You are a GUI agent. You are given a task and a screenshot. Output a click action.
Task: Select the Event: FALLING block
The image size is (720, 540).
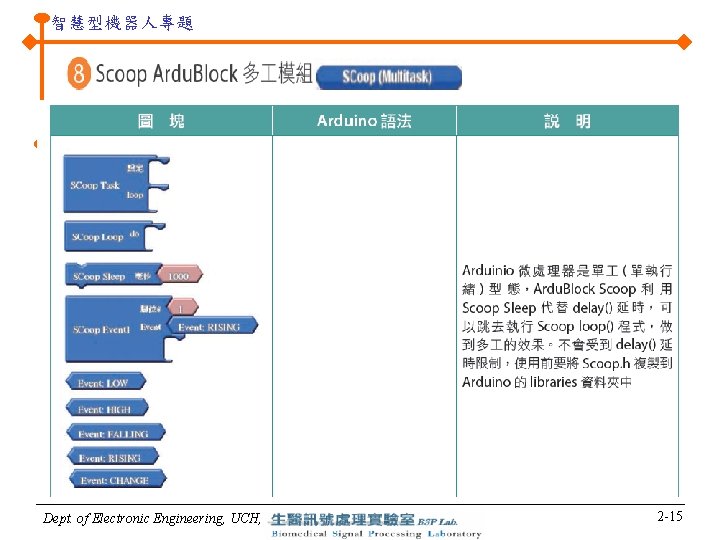(115, 433)
